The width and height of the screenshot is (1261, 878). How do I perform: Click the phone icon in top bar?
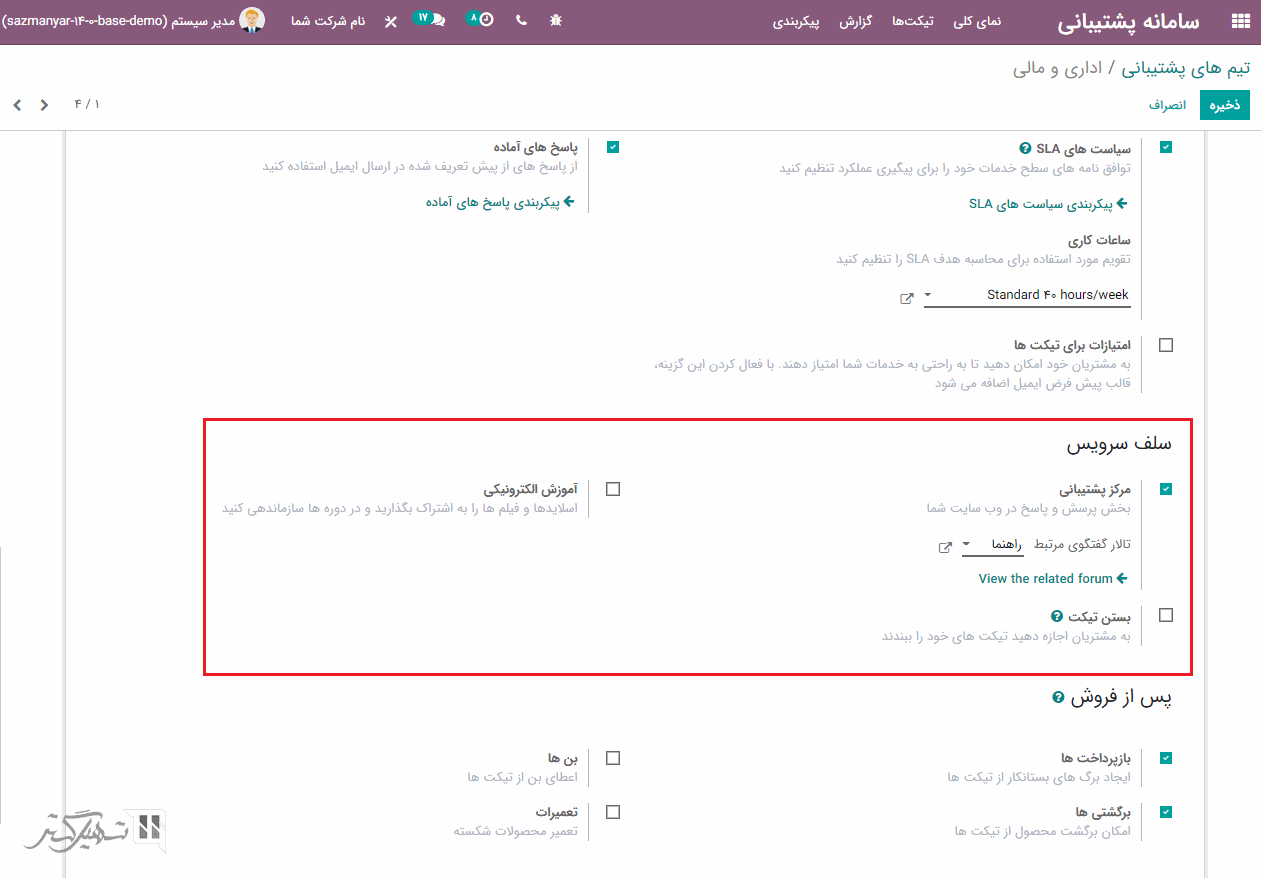pos(521,20)
